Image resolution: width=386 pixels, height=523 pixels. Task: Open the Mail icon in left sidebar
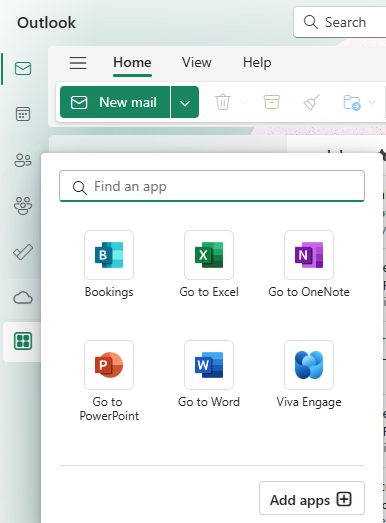tap(23, 68)
